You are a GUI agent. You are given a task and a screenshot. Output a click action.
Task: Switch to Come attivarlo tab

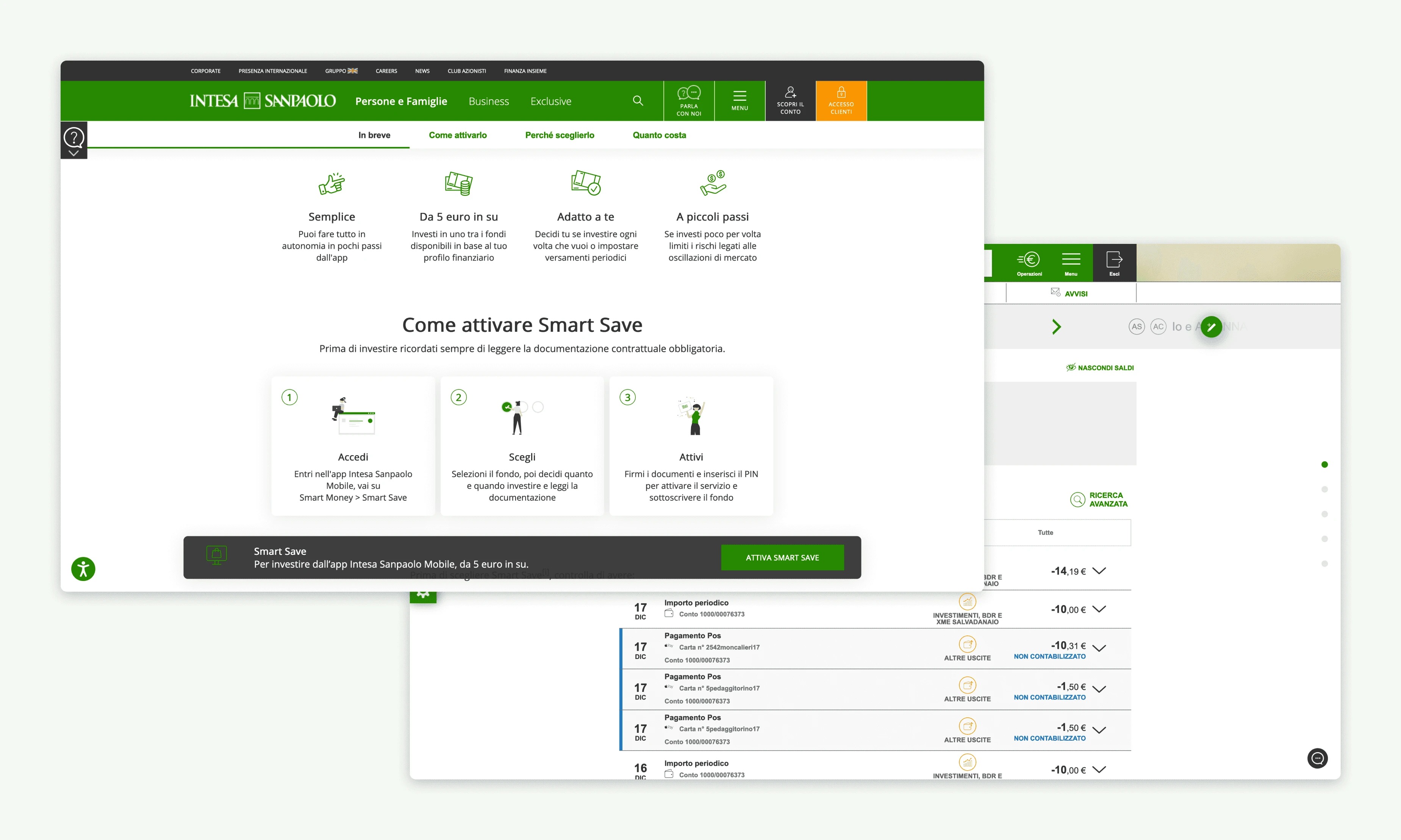click(457, 135)
